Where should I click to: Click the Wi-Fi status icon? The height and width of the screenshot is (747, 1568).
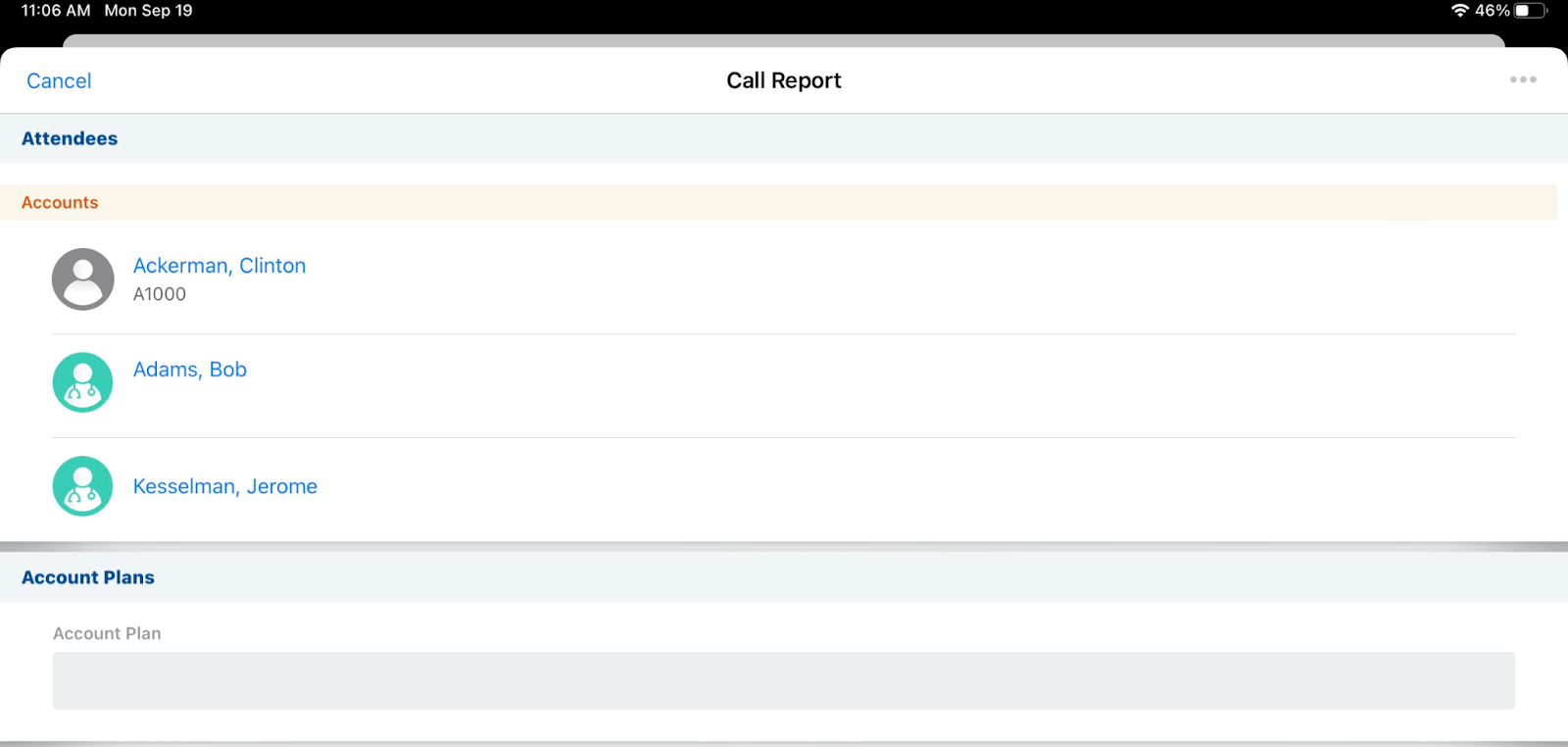(x=1459, y=11)
